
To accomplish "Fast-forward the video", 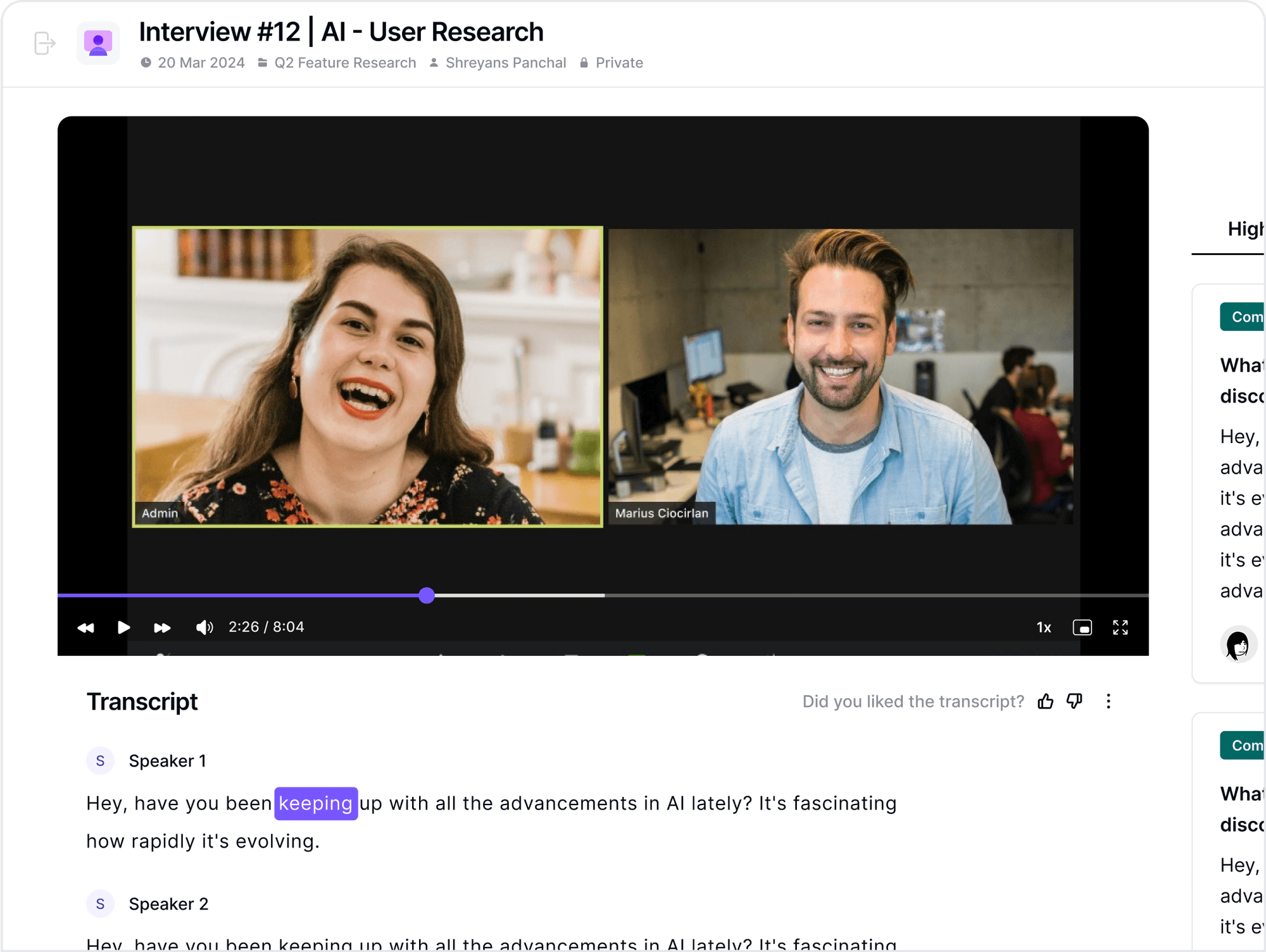I will point(162,627).
